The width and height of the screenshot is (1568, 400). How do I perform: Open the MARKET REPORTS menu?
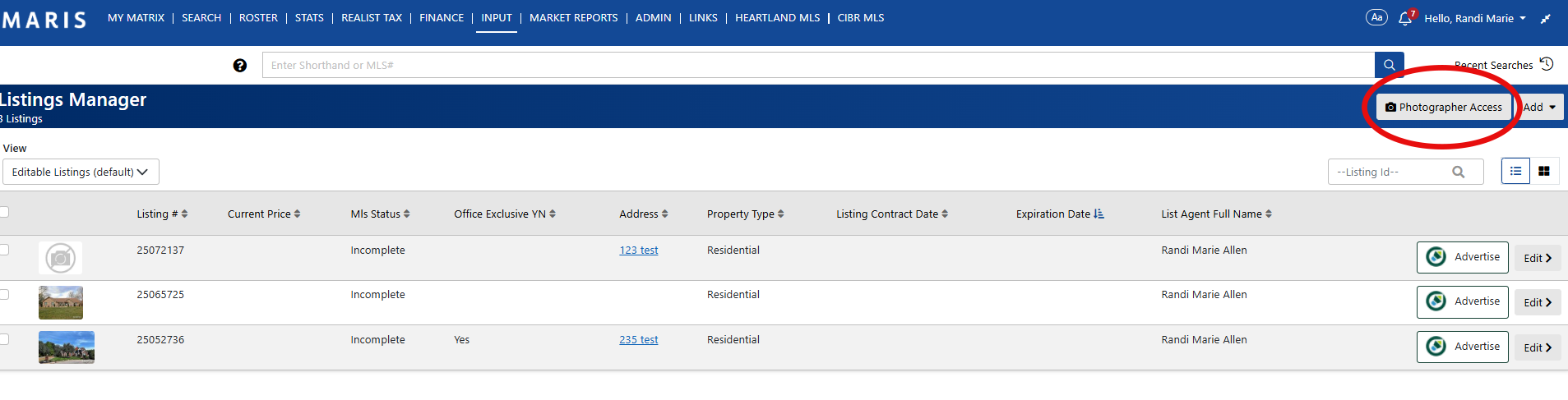tap(573, 17)
